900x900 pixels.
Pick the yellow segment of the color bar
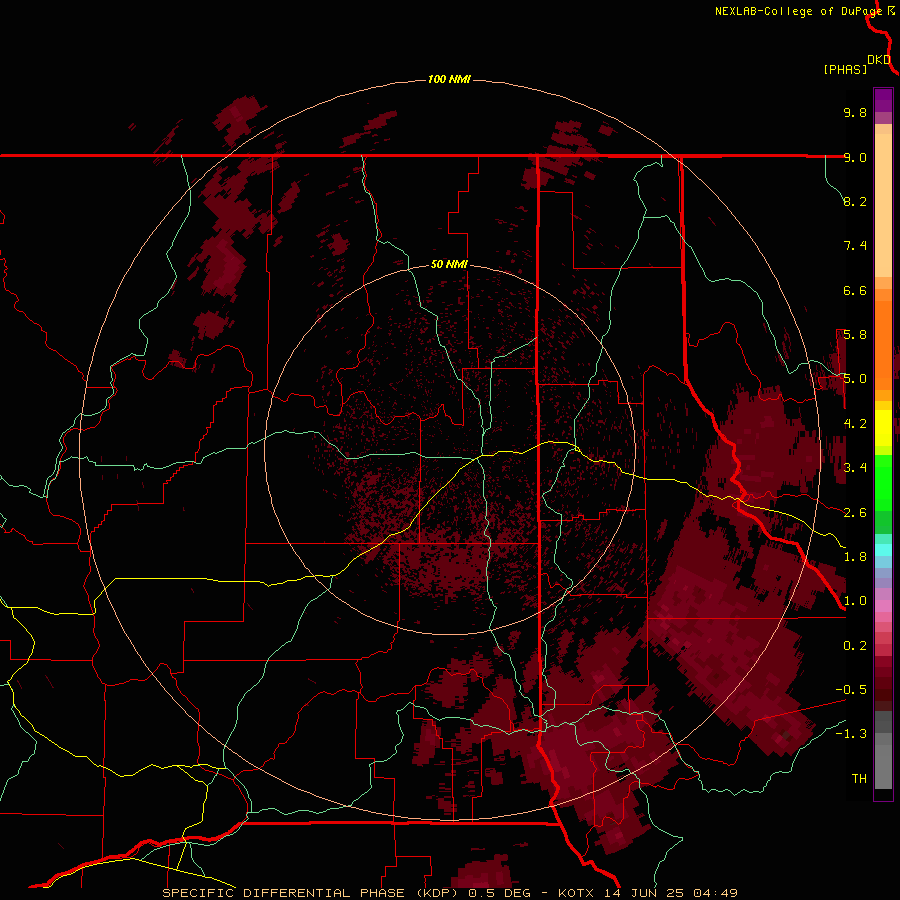point(883,428)
